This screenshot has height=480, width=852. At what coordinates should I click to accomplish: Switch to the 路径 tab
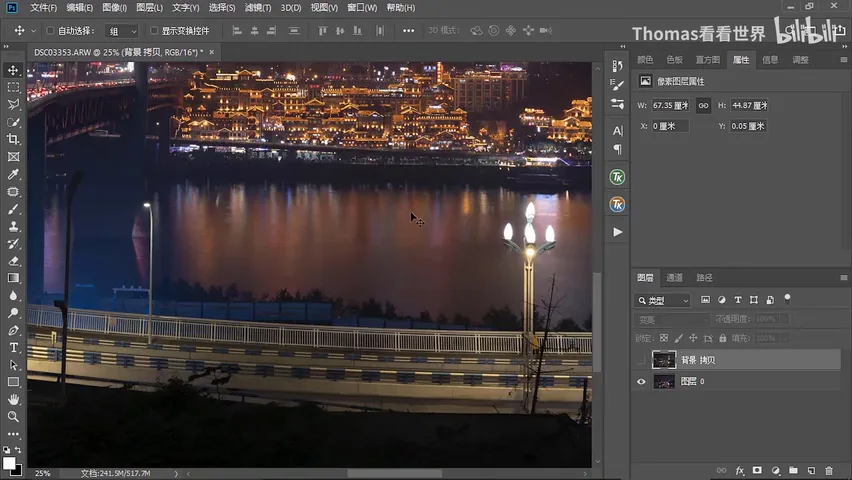tap(704, 278)
